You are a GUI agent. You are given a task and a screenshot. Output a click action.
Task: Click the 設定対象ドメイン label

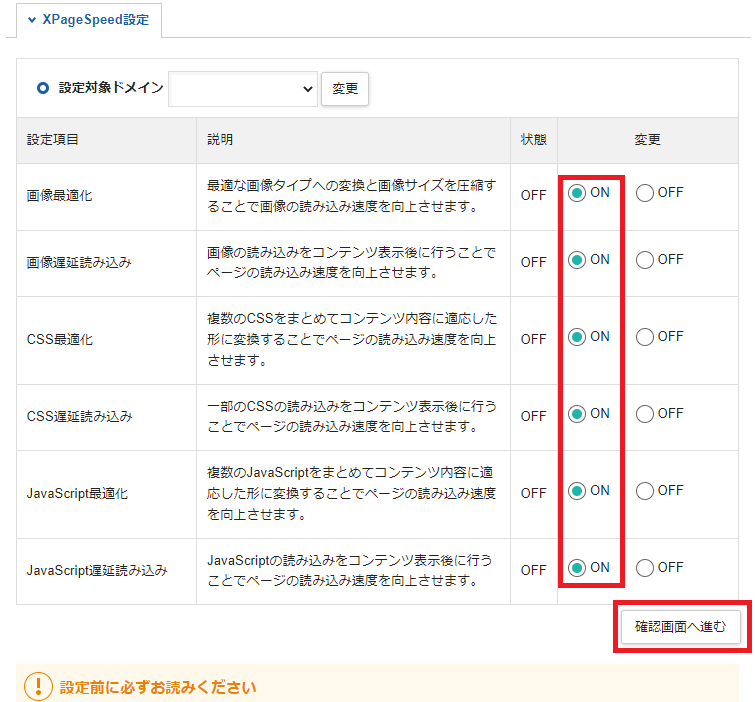click(x=111, y=88)
